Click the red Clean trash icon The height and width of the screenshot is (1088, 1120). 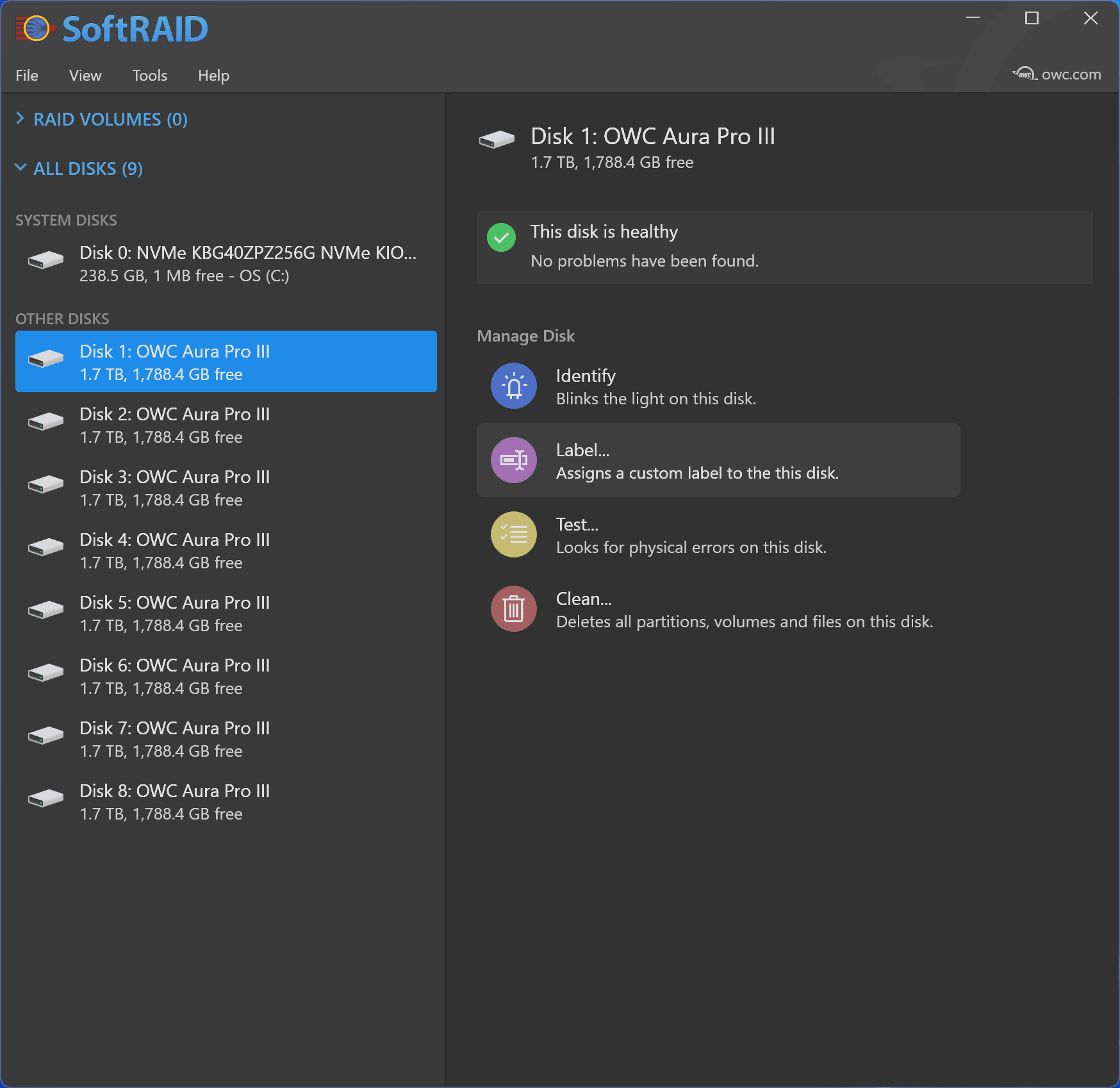point(513,609)
